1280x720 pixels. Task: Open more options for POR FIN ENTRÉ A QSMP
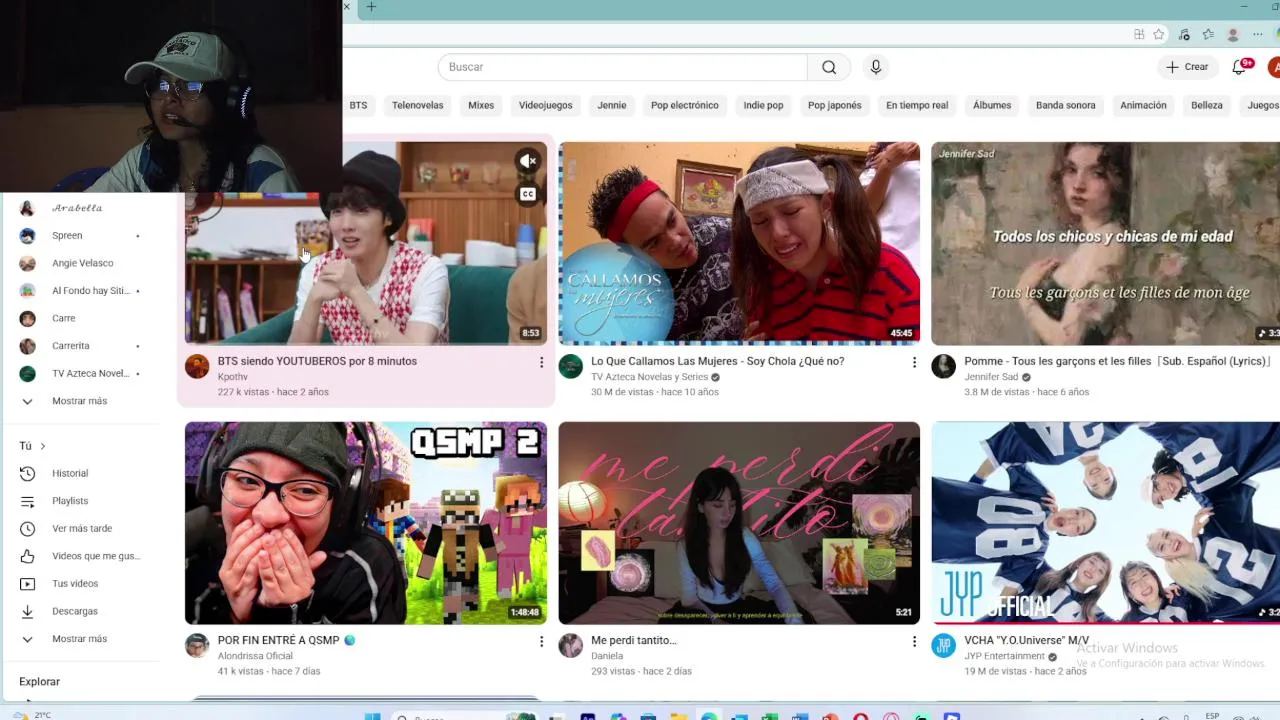pos(541,641)
